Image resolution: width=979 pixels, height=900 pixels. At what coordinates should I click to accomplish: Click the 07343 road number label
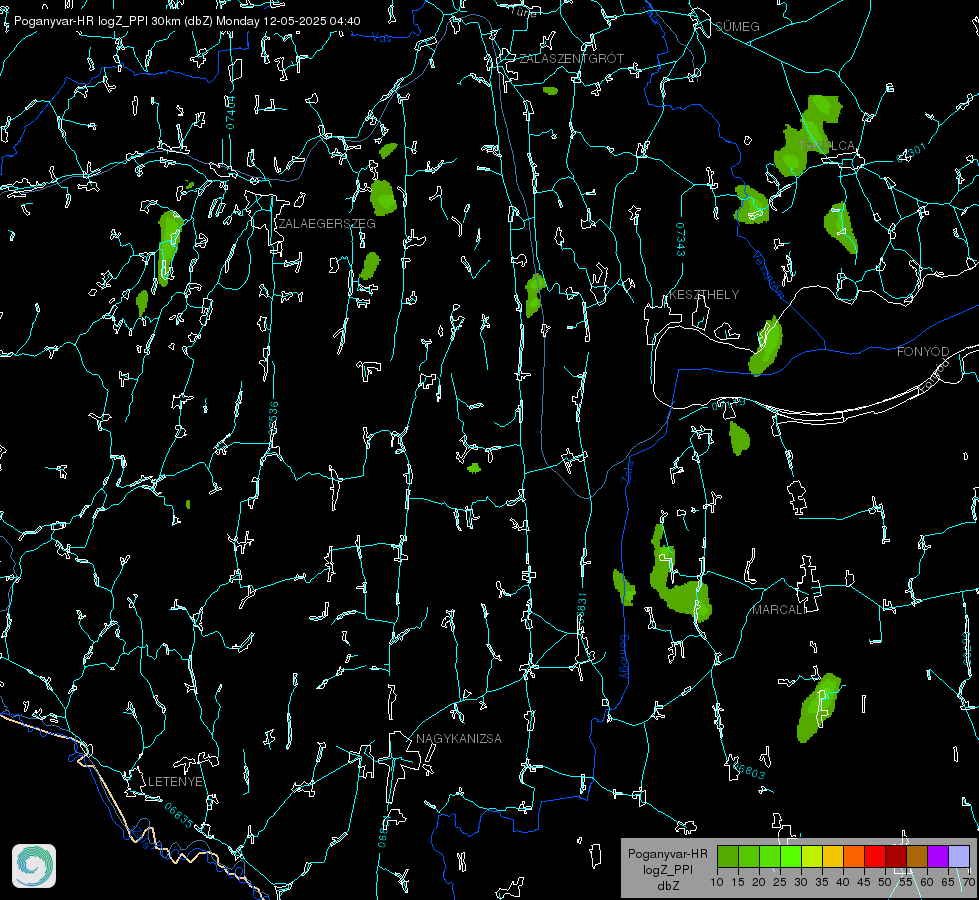click(x=681, y=239)
